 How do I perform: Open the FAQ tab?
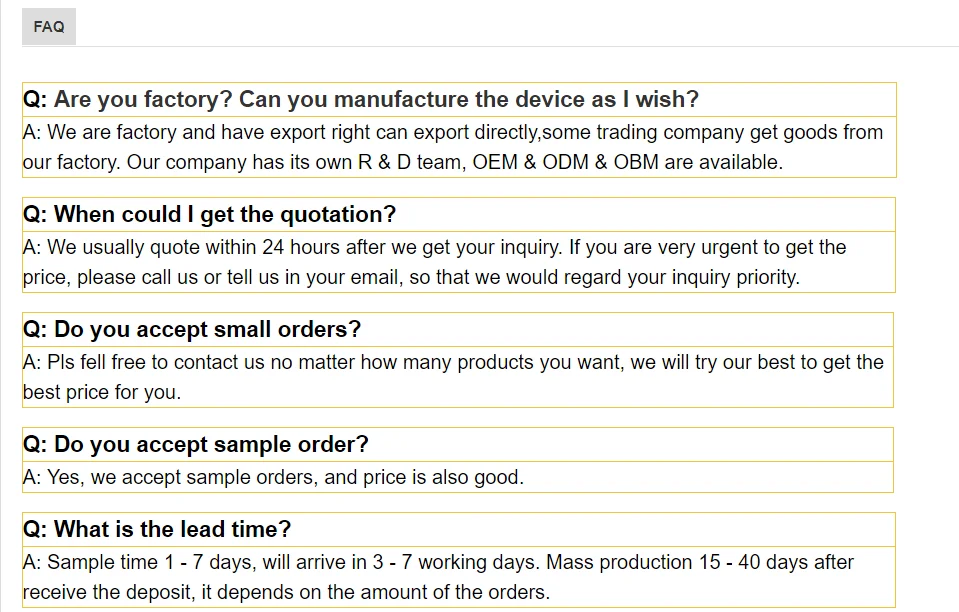pyautogui.click(x=48, y=27)
